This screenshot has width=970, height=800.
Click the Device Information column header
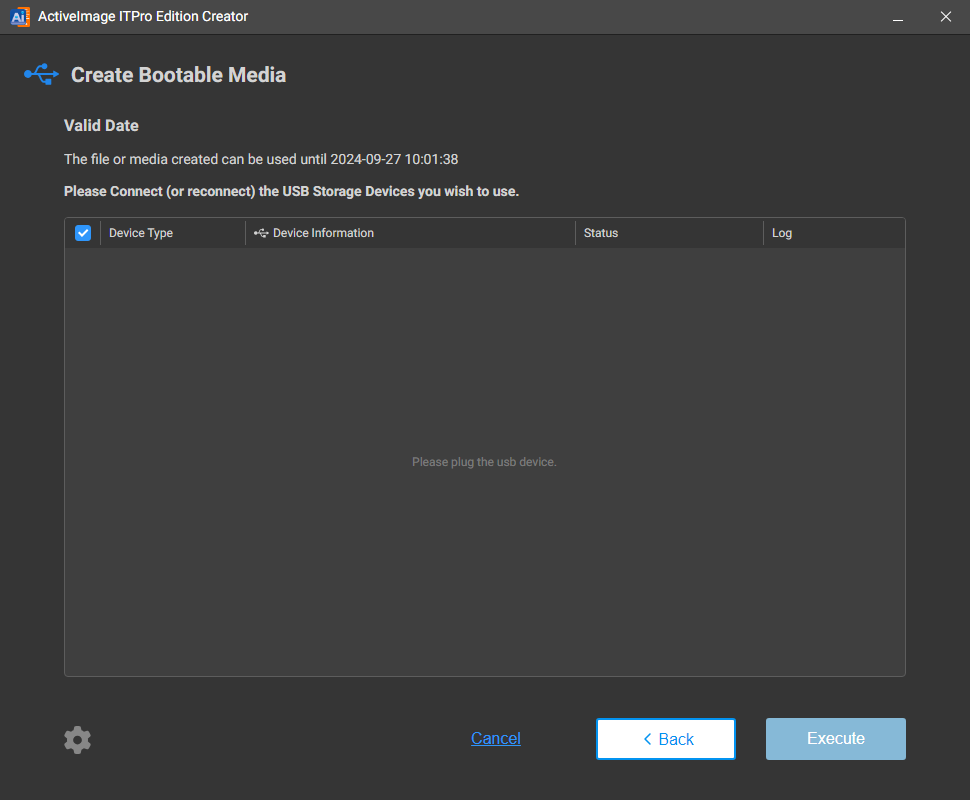[323, 233]
